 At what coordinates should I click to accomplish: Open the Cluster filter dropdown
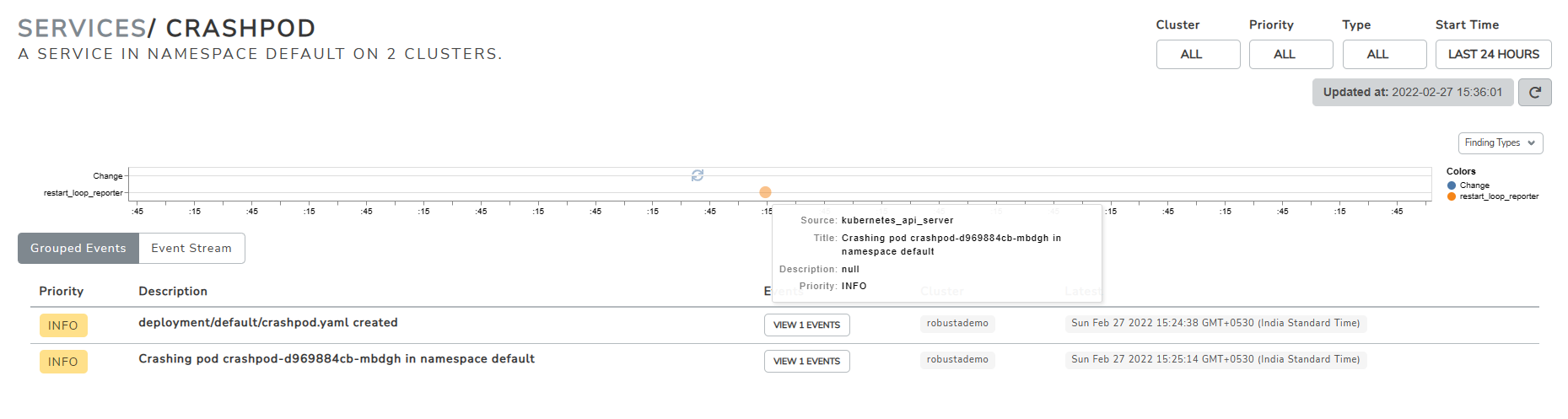[1197, 54]
